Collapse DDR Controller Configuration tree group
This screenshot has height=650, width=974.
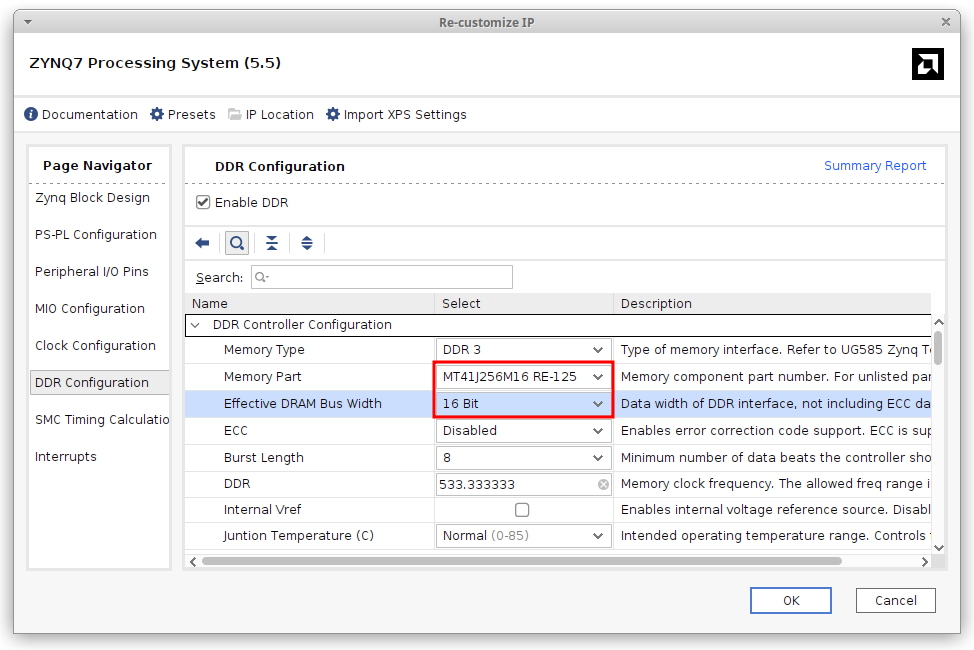coord(195,325)
